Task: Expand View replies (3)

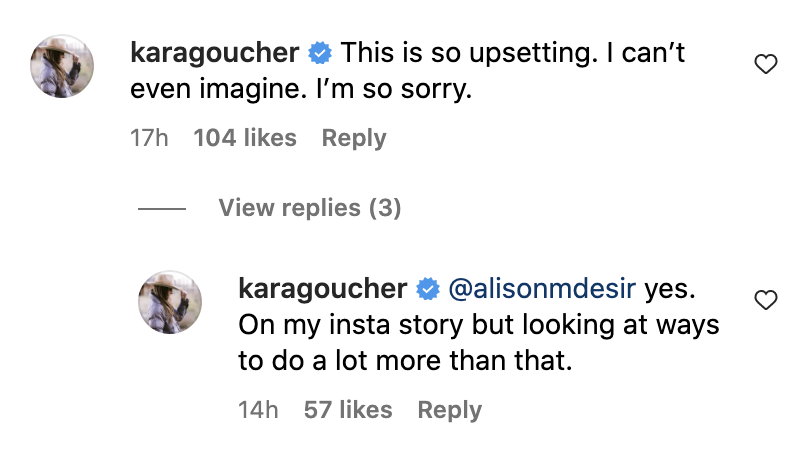Action: coord(309,208)
